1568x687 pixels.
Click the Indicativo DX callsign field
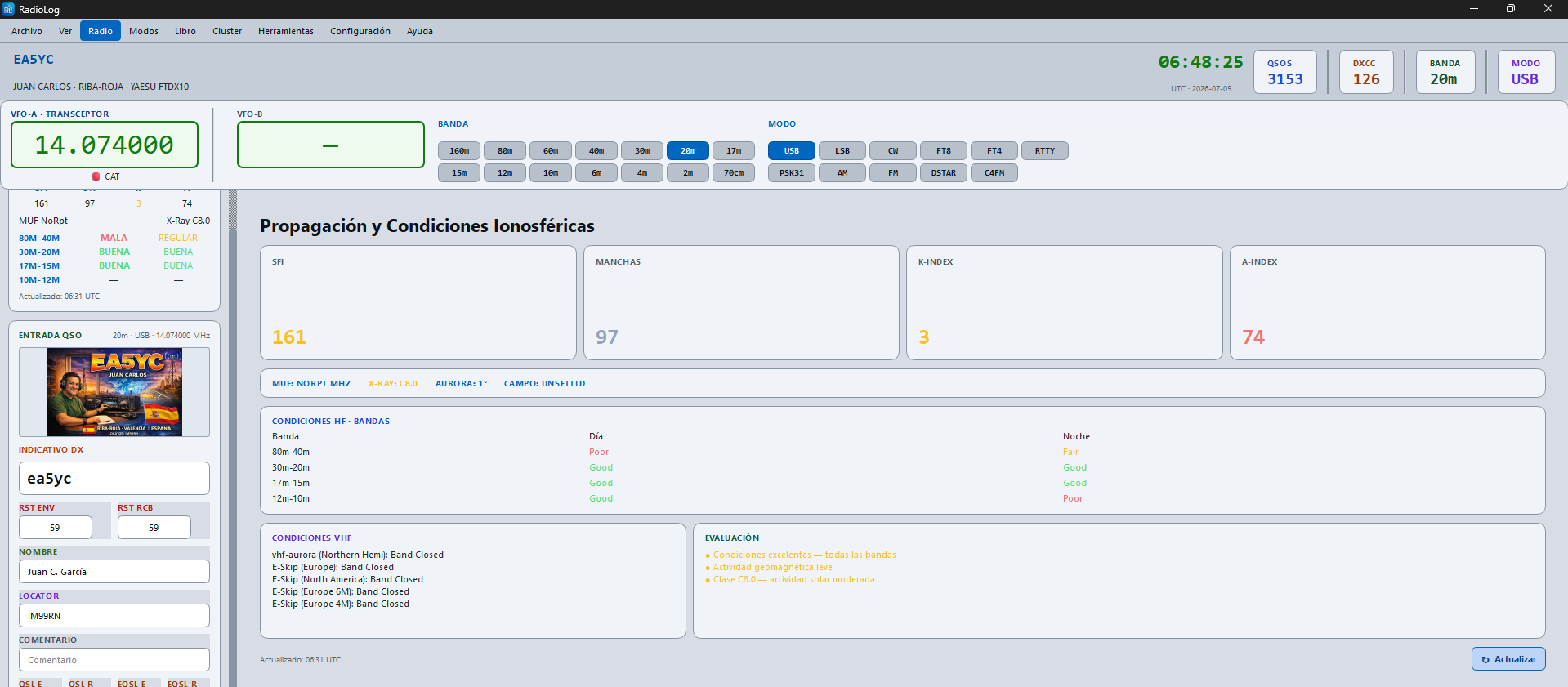pyautogui.click(x=114, y=478)
